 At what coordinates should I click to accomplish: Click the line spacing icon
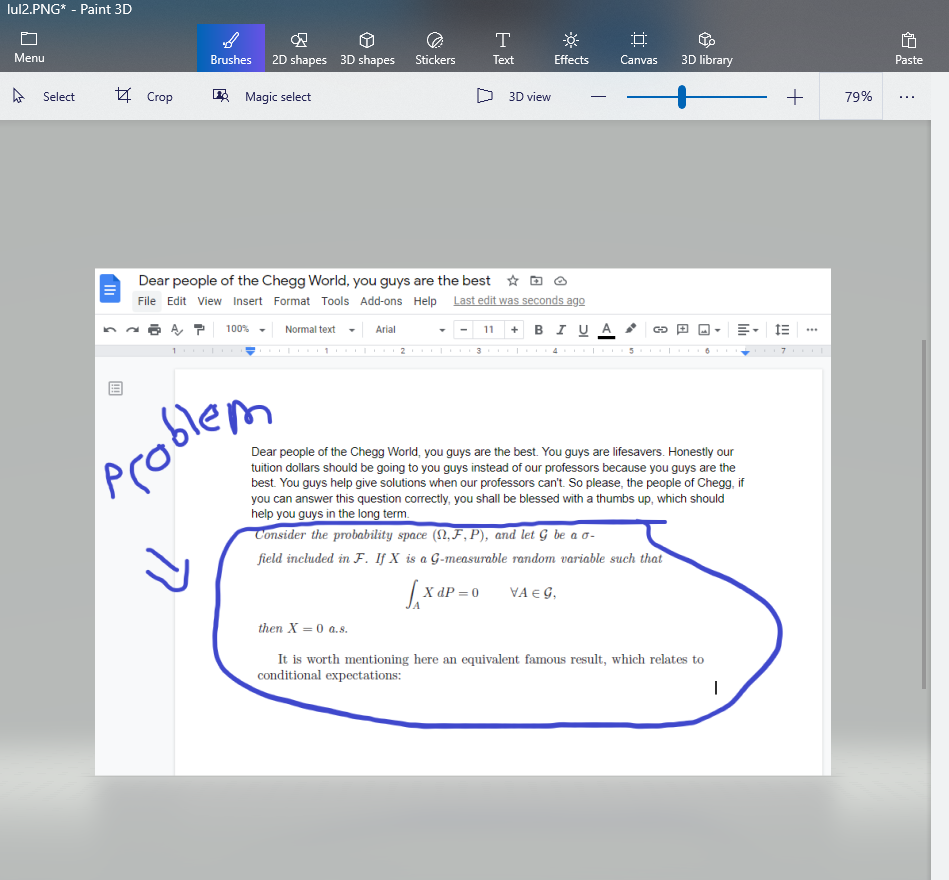coord(782,330)
